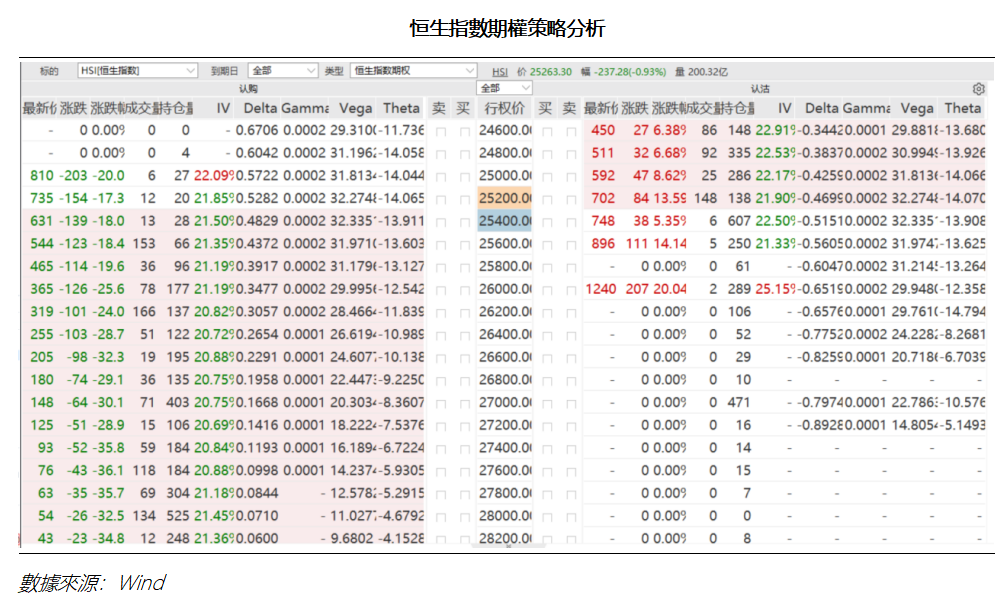The image size is (1004, 615).
Task: Click the 量 200.32亿 volume value
Action: 701,72
